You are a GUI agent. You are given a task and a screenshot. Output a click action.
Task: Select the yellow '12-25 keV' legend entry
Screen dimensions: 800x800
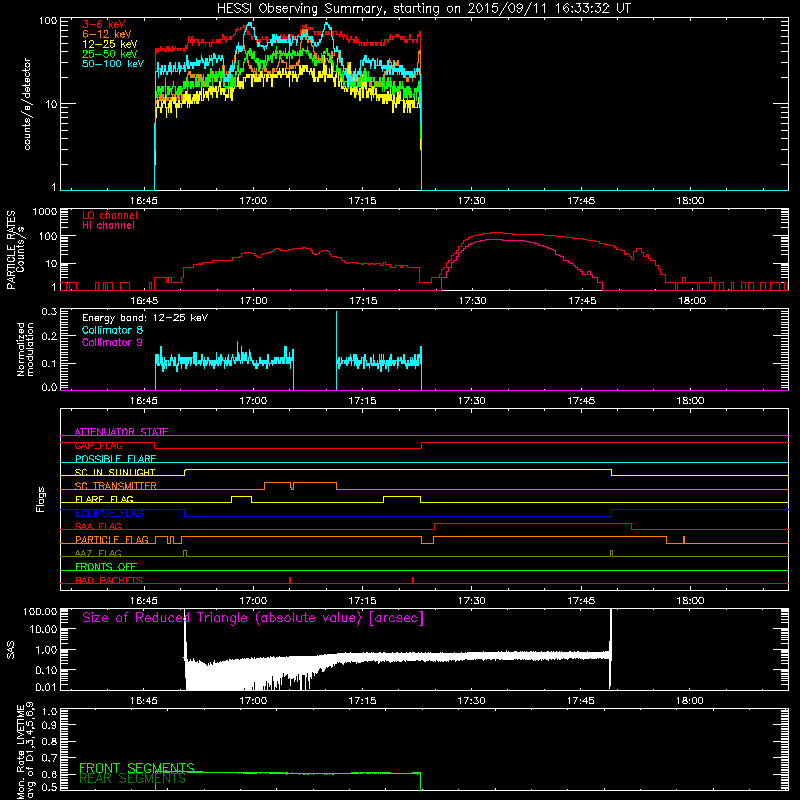[x=109, y=44]
